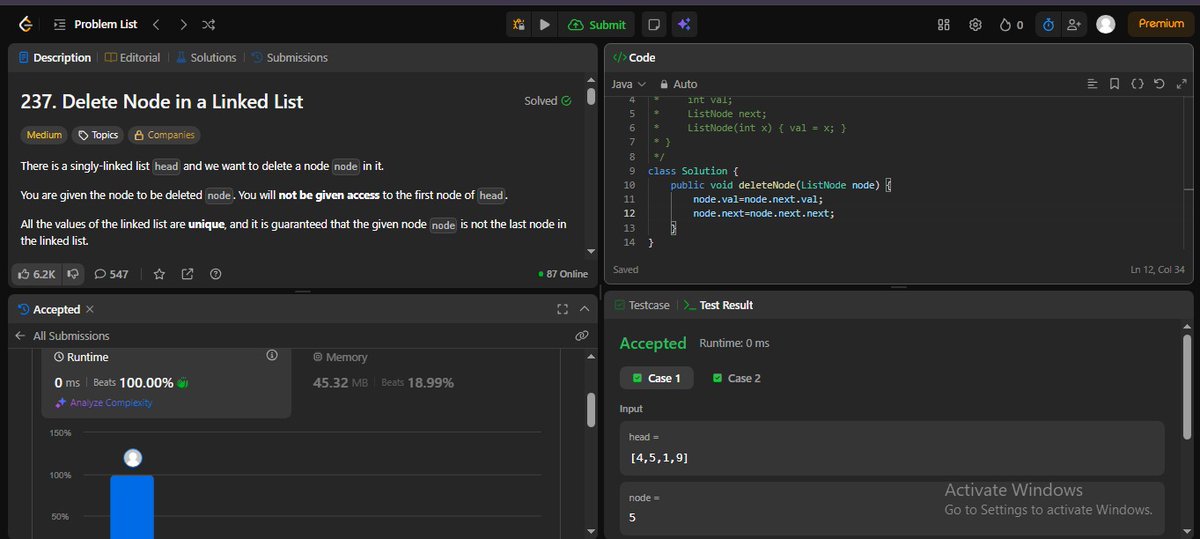Switch to the Solutions tab
Screen dimensions: 1200x539
(206, 58)
